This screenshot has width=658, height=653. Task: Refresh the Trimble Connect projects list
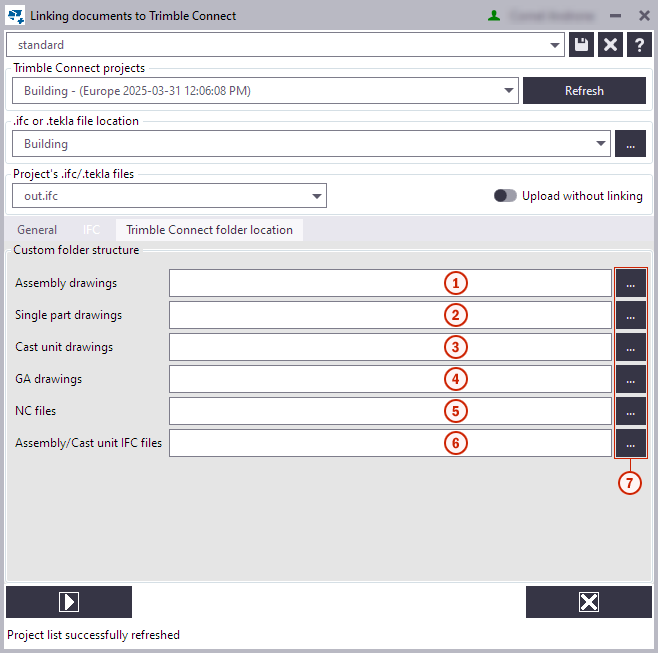point(584,90)
